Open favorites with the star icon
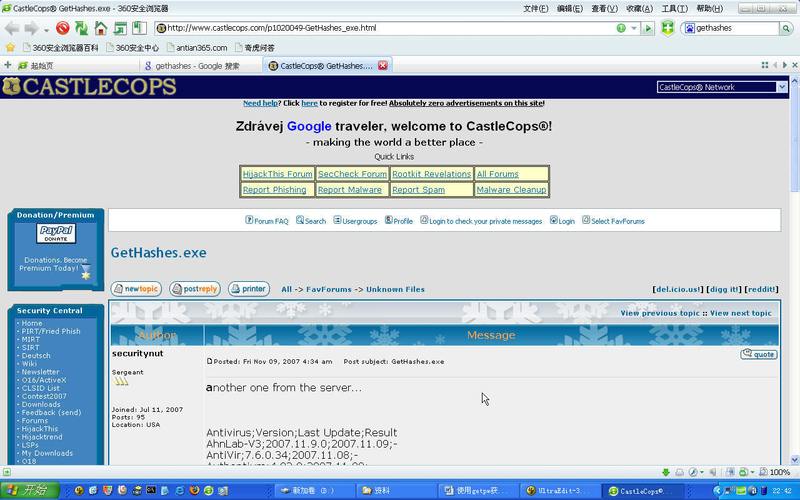This screenshot has height=500, width=800. point(10,47)
